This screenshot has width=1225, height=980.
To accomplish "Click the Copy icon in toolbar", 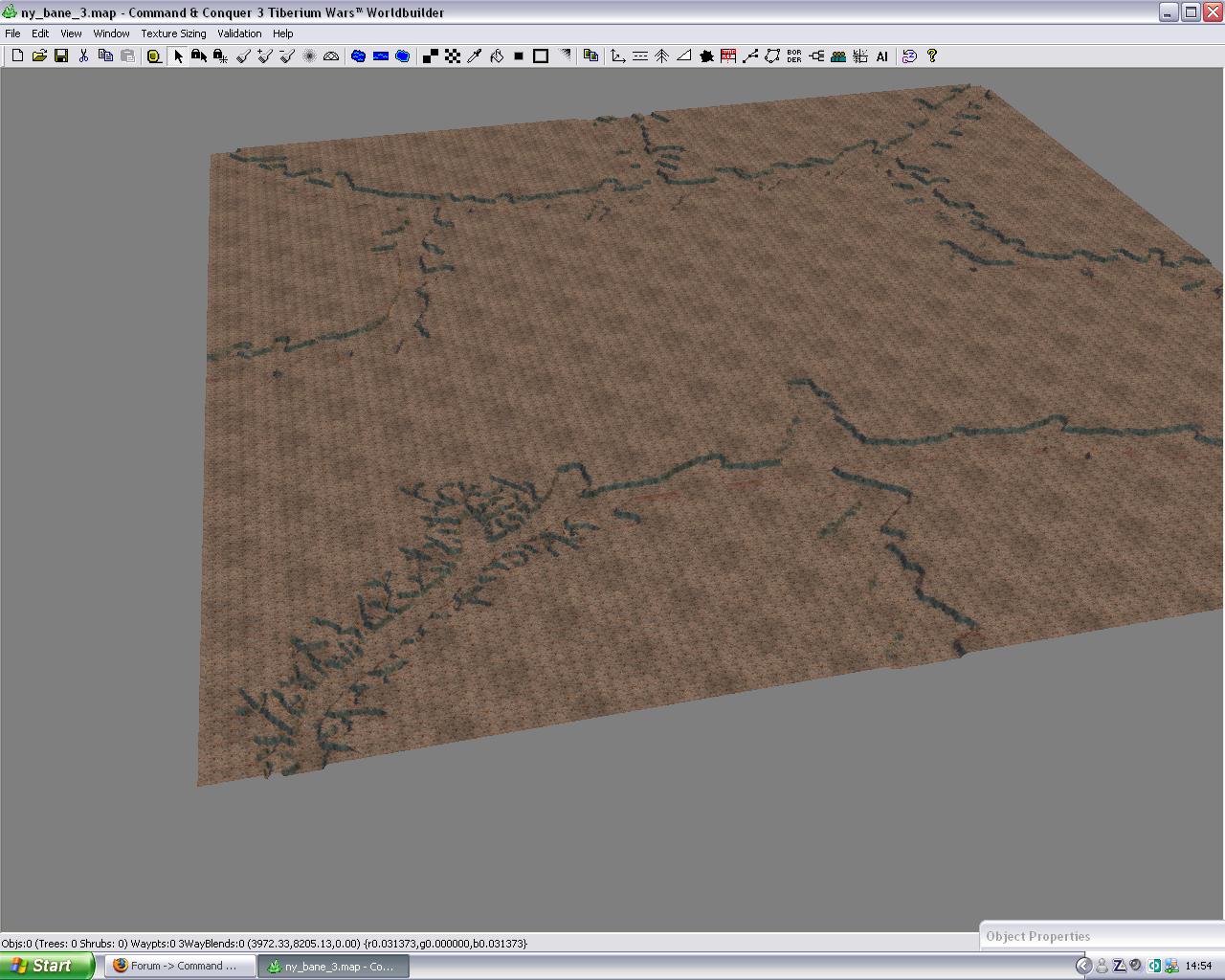I will click(x=105, y=56).
